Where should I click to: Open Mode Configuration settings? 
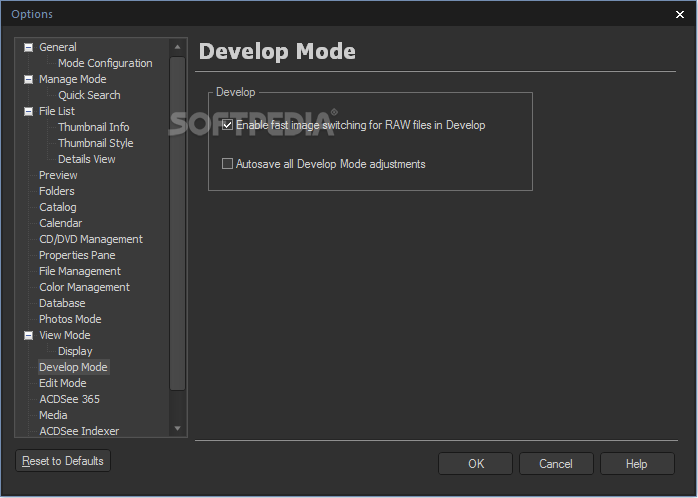(105, 63)
